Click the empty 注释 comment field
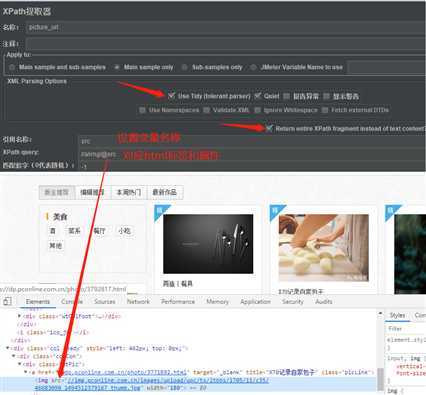The height and width of the screenshot is (395, 426). pos(226,44)
